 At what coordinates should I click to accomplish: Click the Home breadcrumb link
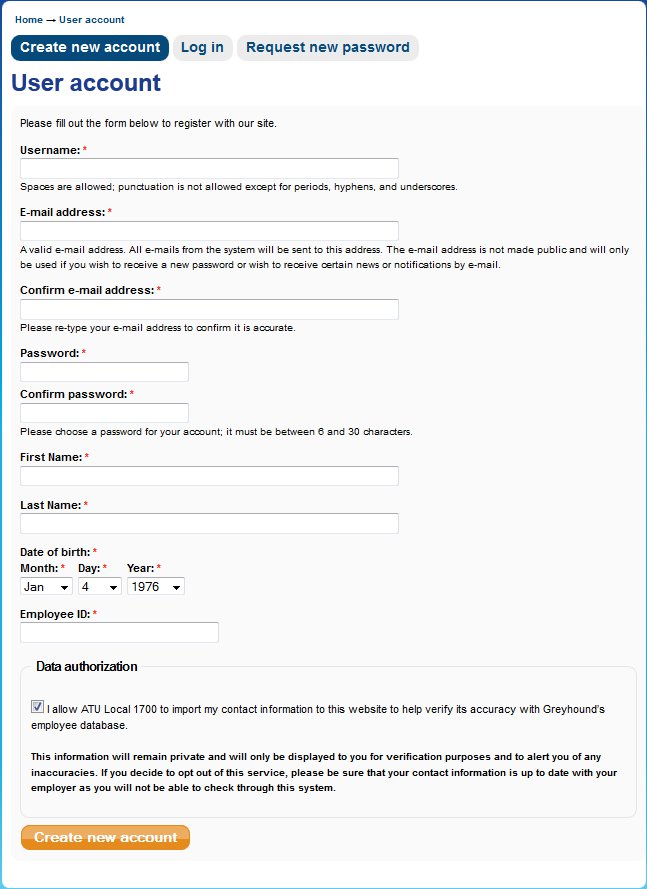point(29,20)
